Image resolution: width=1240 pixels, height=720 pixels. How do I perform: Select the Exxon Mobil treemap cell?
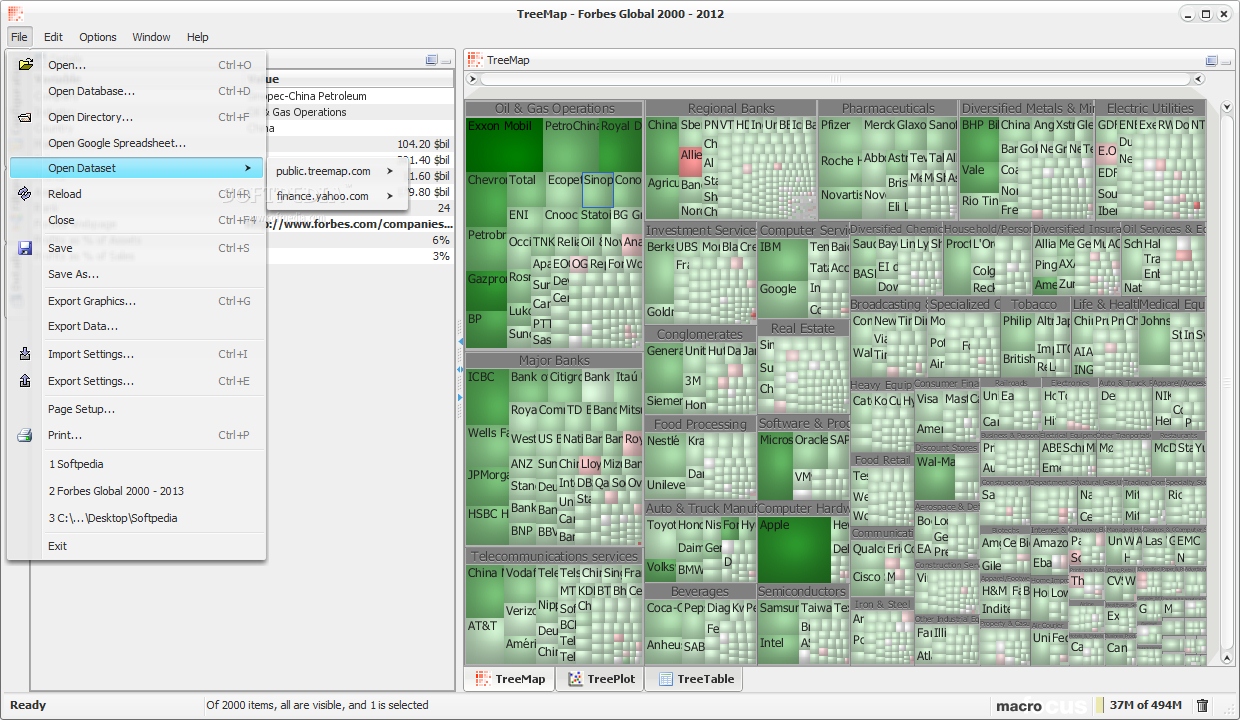pos(504,145)
